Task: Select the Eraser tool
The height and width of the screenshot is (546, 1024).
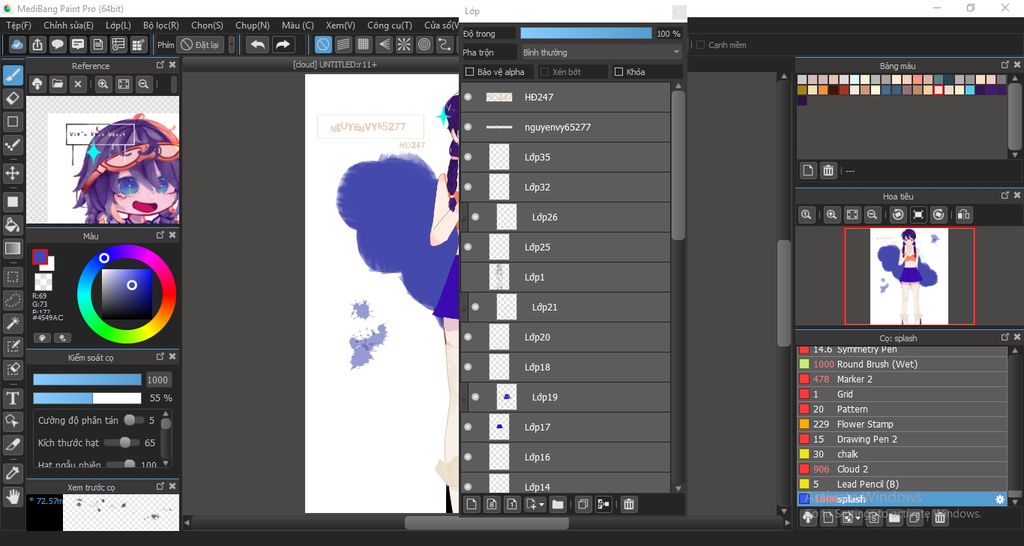Action: click(12, 99)
